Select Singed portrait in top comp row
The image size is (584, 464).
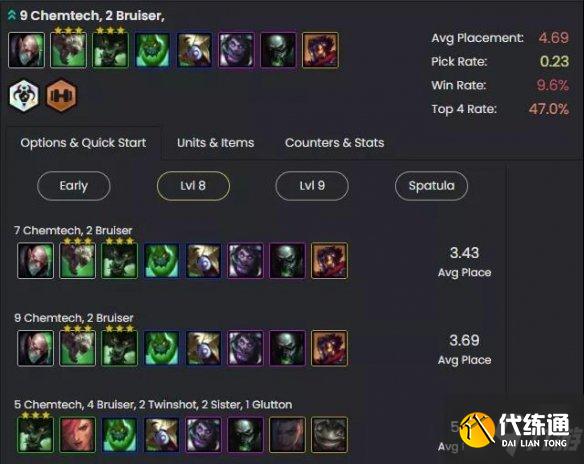(26, 50)
